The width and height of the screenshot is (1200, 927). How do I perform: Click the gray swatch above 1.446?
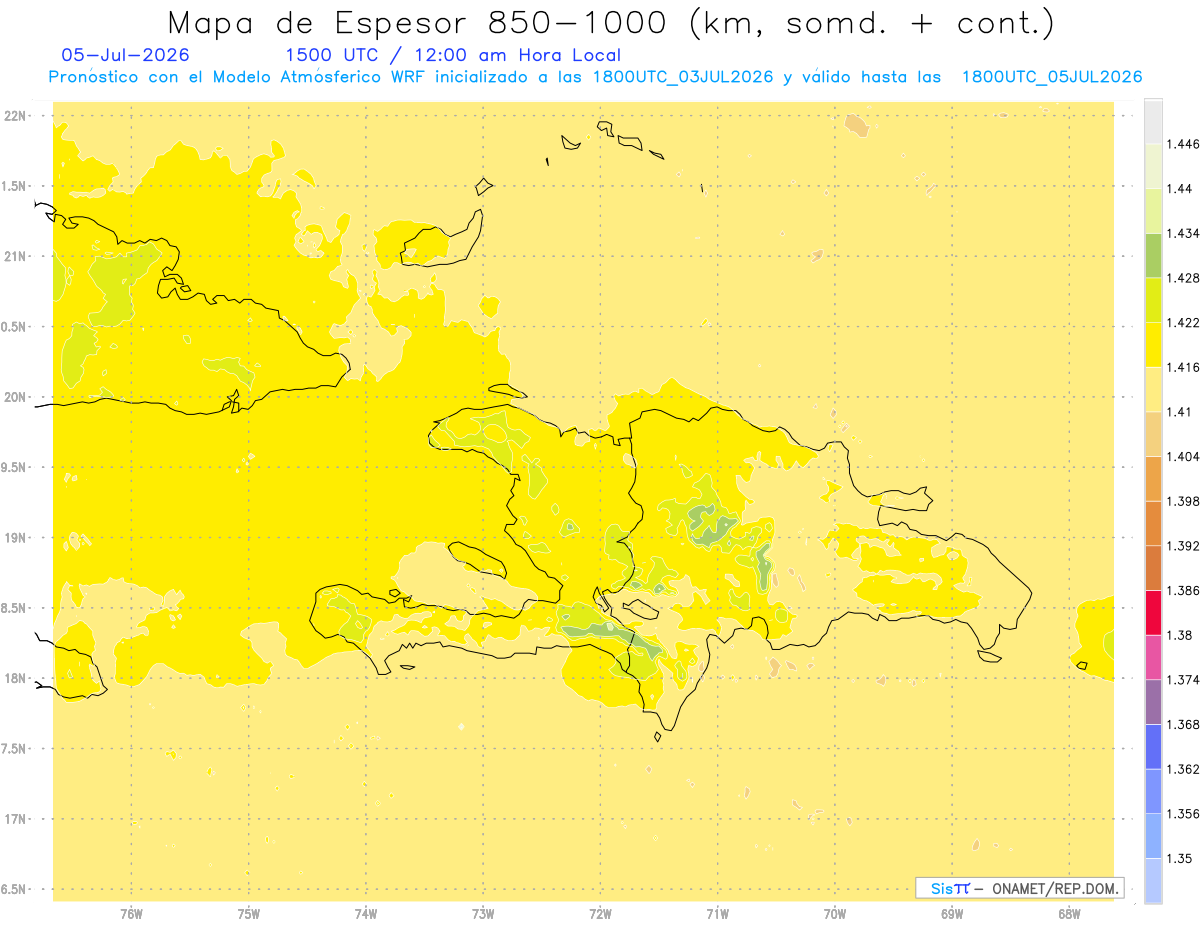point(1153,121)
